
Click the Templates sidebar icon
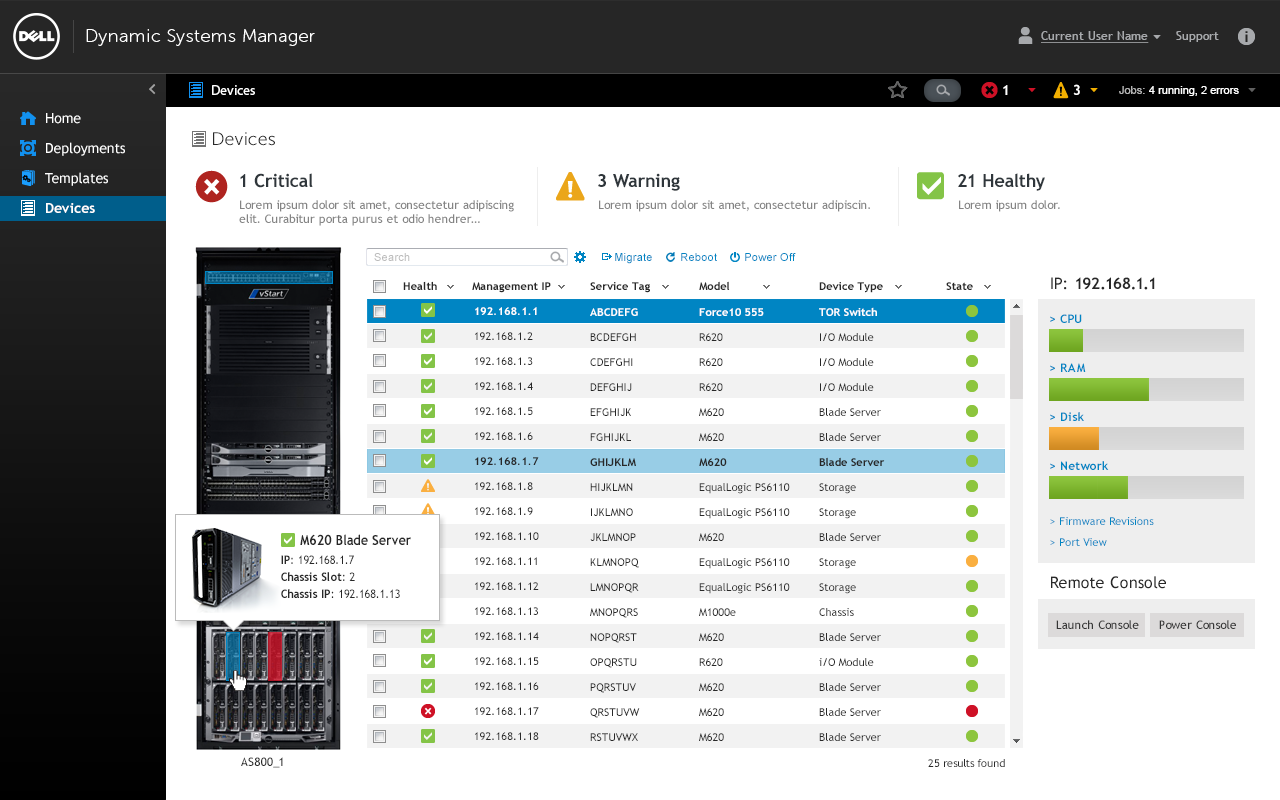coord(28,178)
